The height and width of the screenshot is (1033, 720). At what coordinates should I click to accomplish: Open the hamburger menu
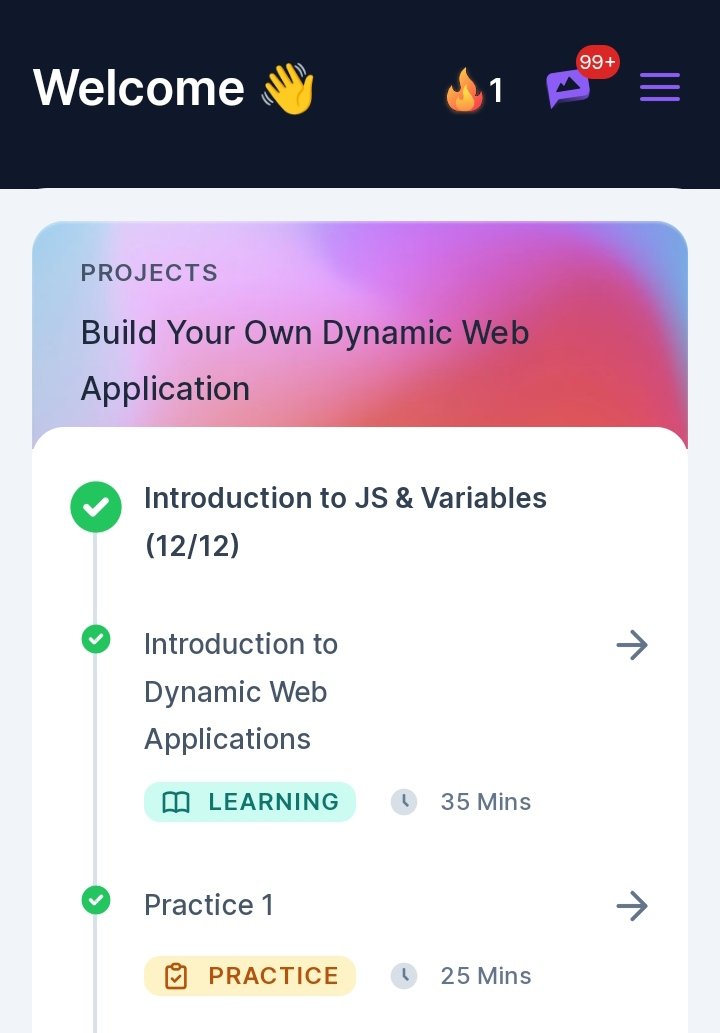click(x=659, y=87)
